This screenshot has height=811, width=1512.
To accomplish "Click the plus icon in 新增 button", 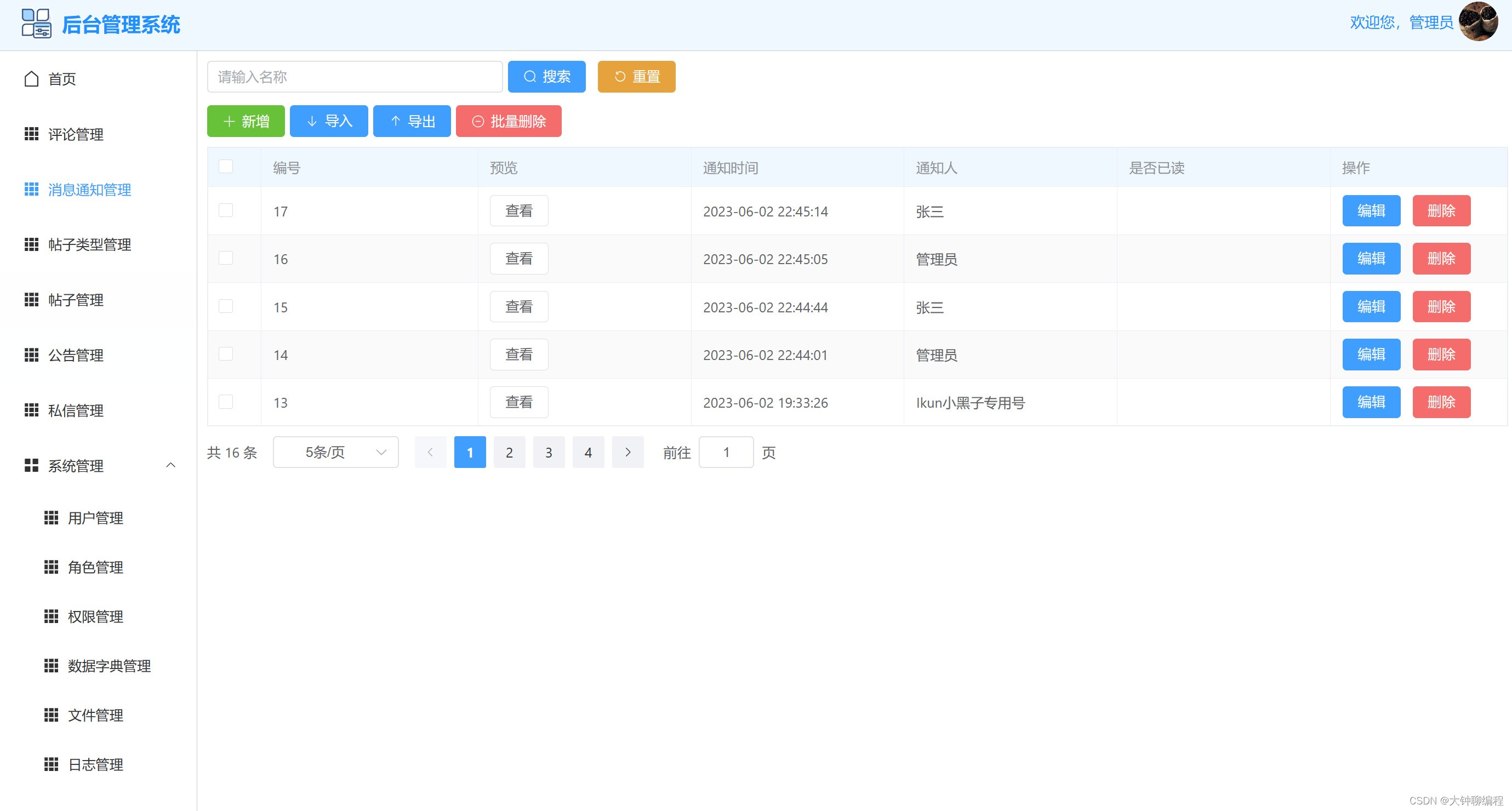I will (230, 122).
